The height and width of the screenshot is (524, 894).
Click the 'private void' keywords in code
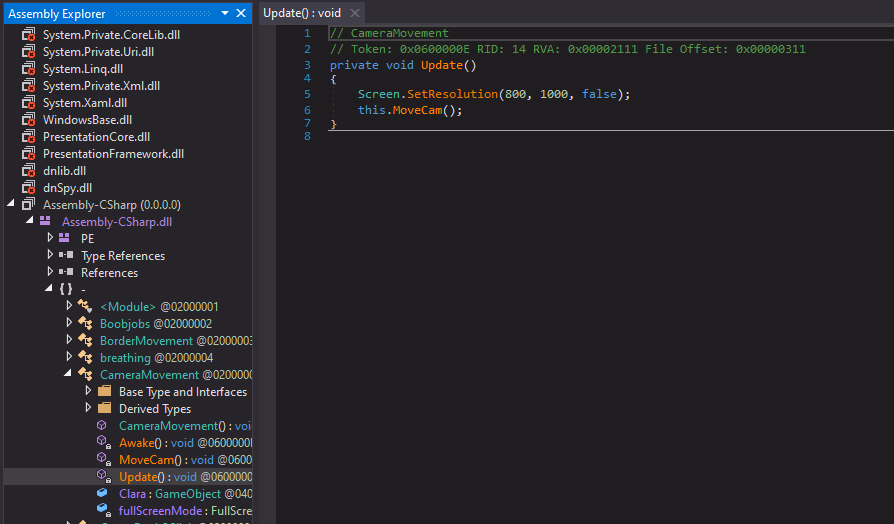pyautogui.click(x=372, y=65)
